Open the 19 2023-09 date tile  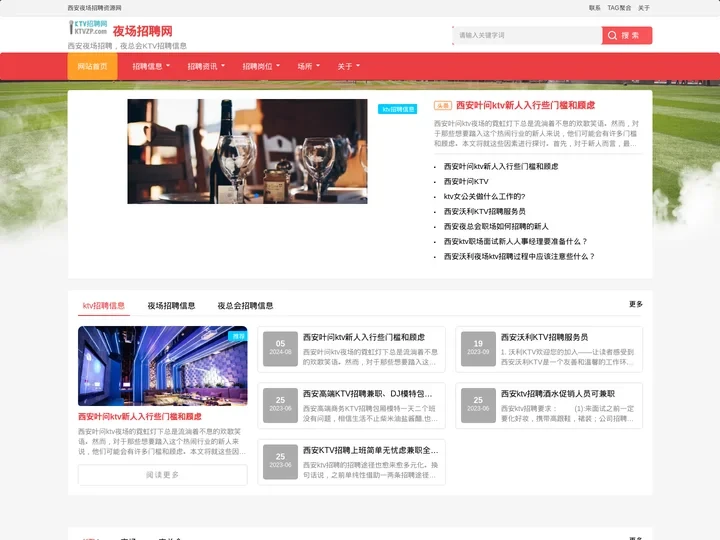tap(478, 349)
